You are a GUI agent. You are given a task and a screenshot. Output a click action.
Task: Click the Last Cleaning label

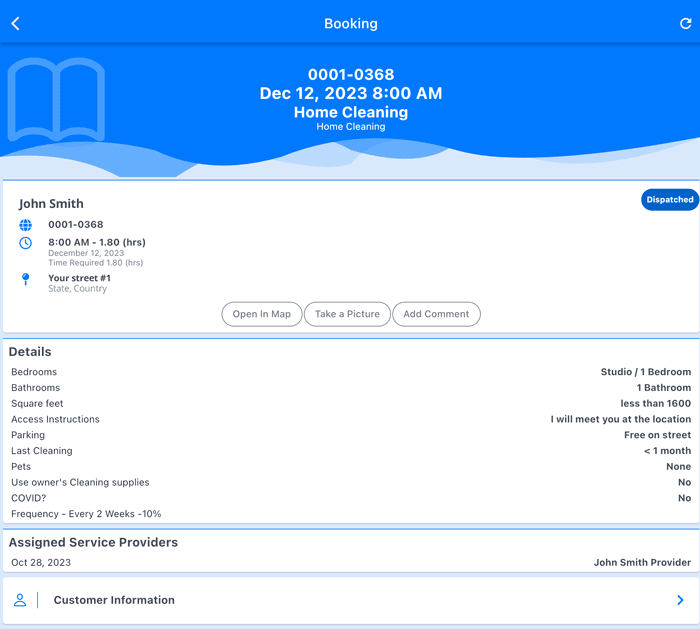42,451
